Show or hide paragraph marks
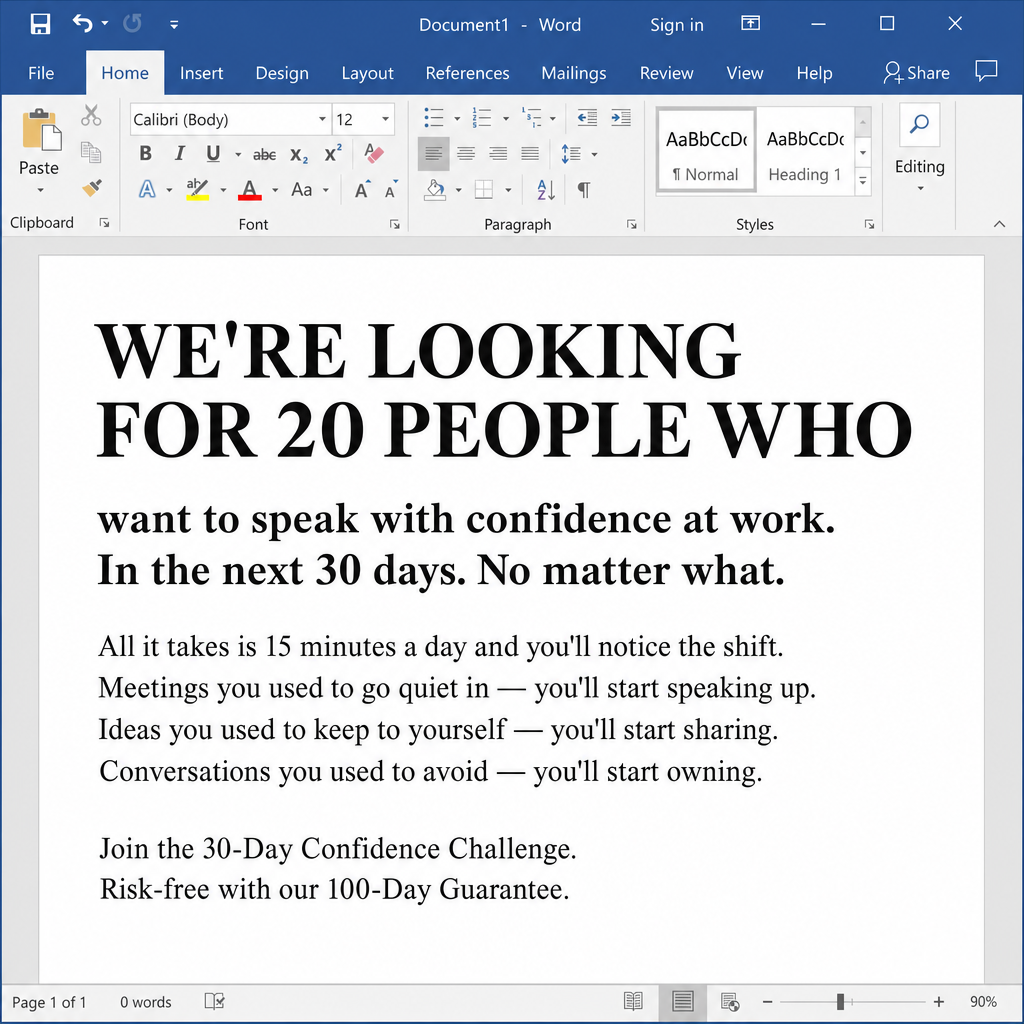The height and width of the screenshot is (1024, 1024). point(584,190)
